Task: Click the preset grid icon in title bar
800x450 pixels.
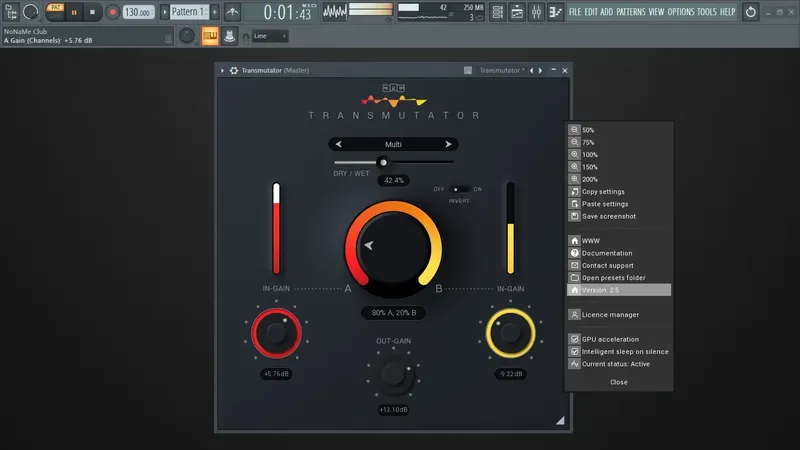Action: (467, 70)
